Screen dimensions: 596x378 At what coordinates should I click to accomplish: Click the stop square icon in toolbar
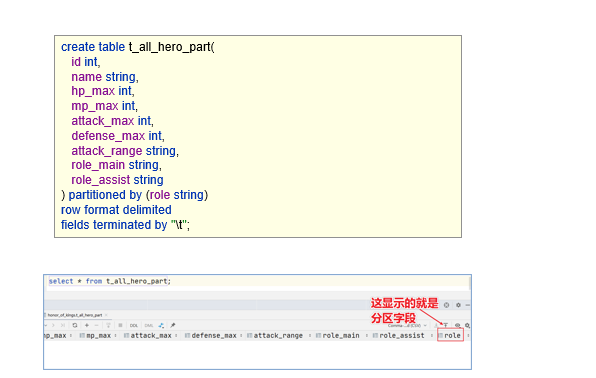point(120,326)
